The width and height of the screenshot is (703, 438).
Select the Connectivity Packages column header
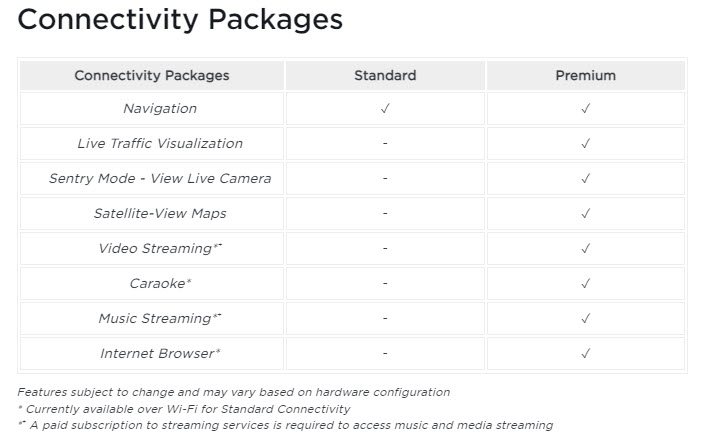click(152, 75)
